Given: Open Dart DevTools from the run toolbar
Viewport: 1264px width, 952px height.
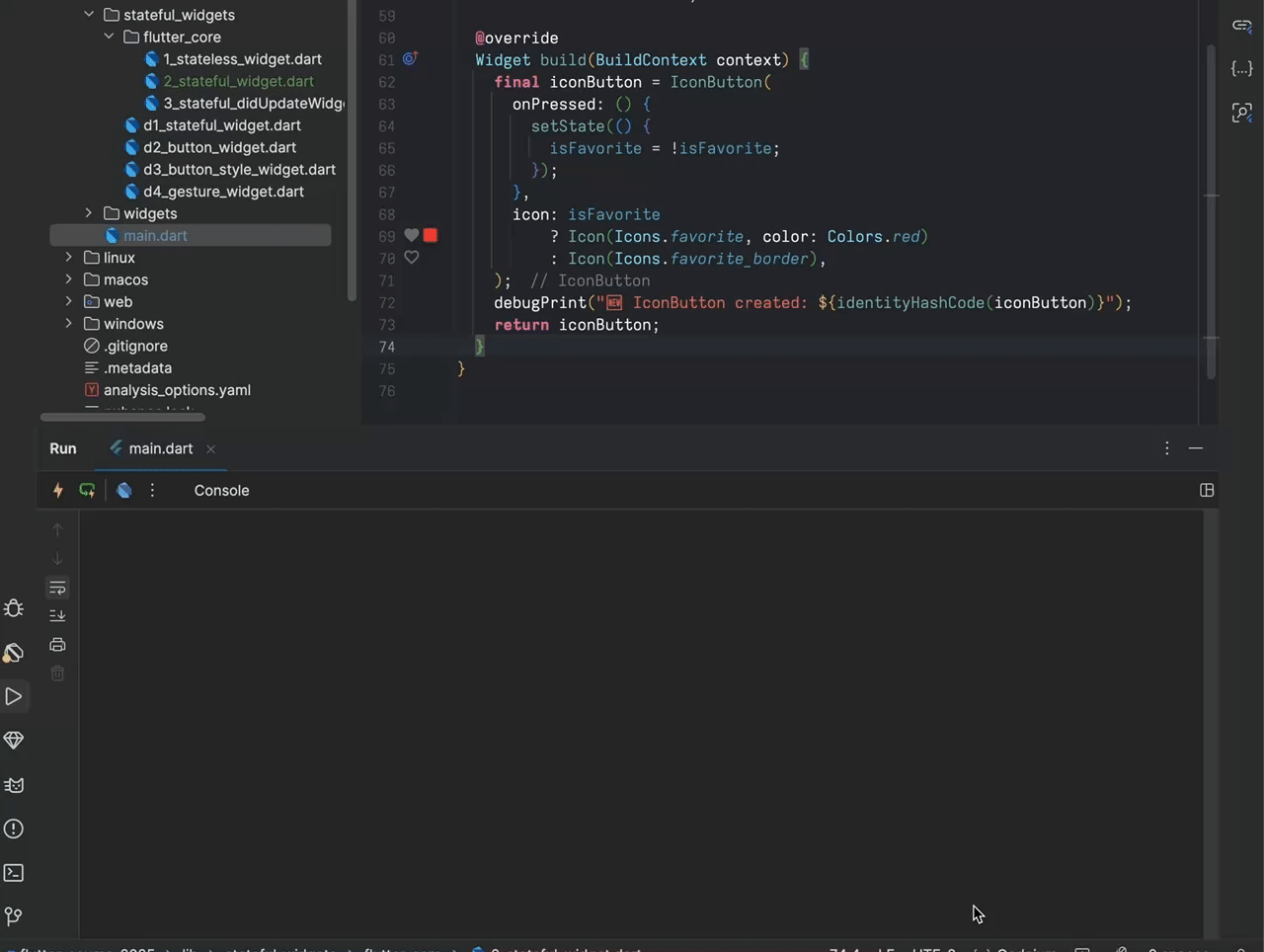Looking at the screenshot, I should pyautogui.click(x=123, y=490).
